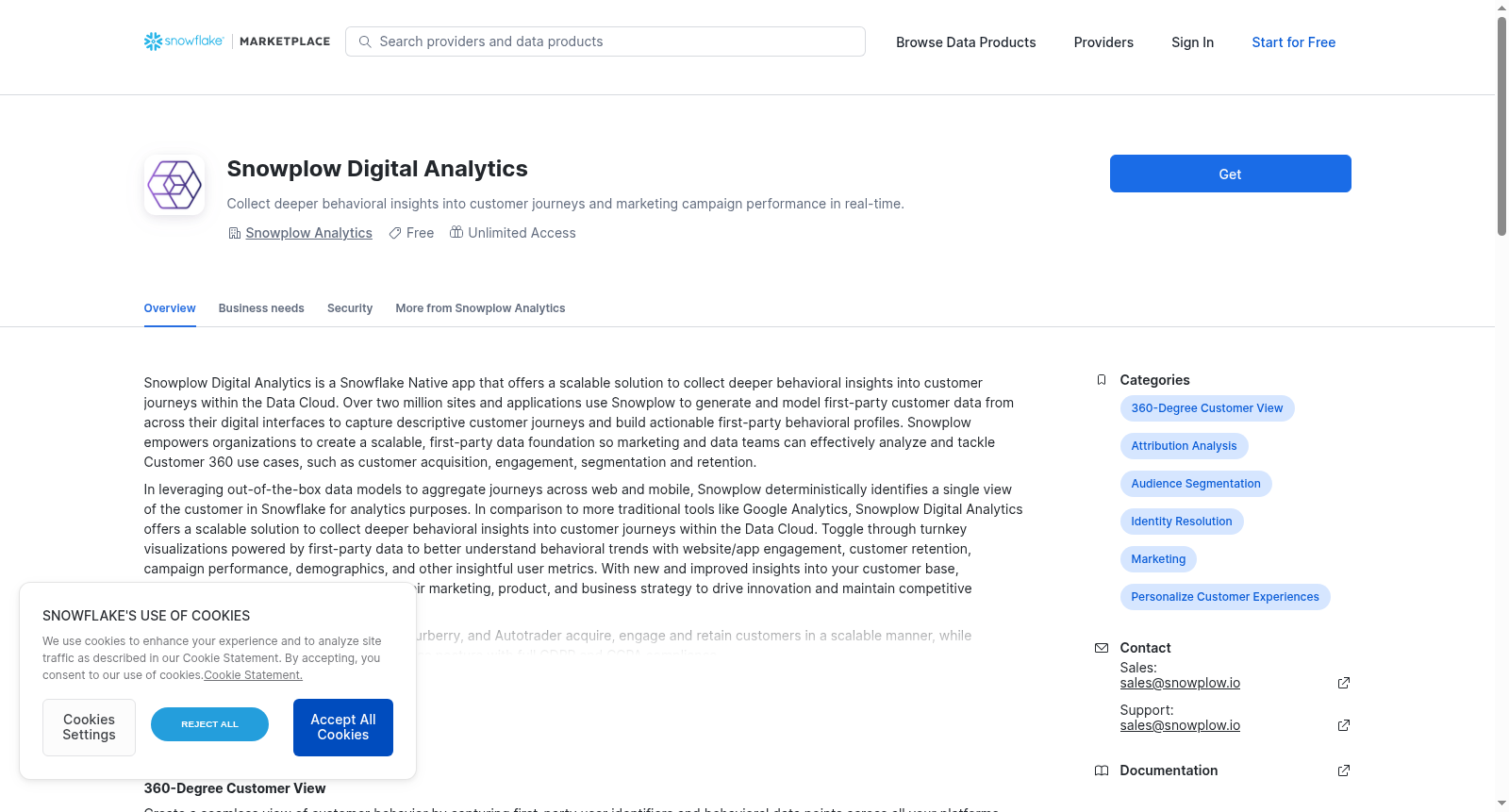Click the 360-Degree Customer View section heading
The width and height of the screenshot is (1509, 812).
[x=235, y=788]
